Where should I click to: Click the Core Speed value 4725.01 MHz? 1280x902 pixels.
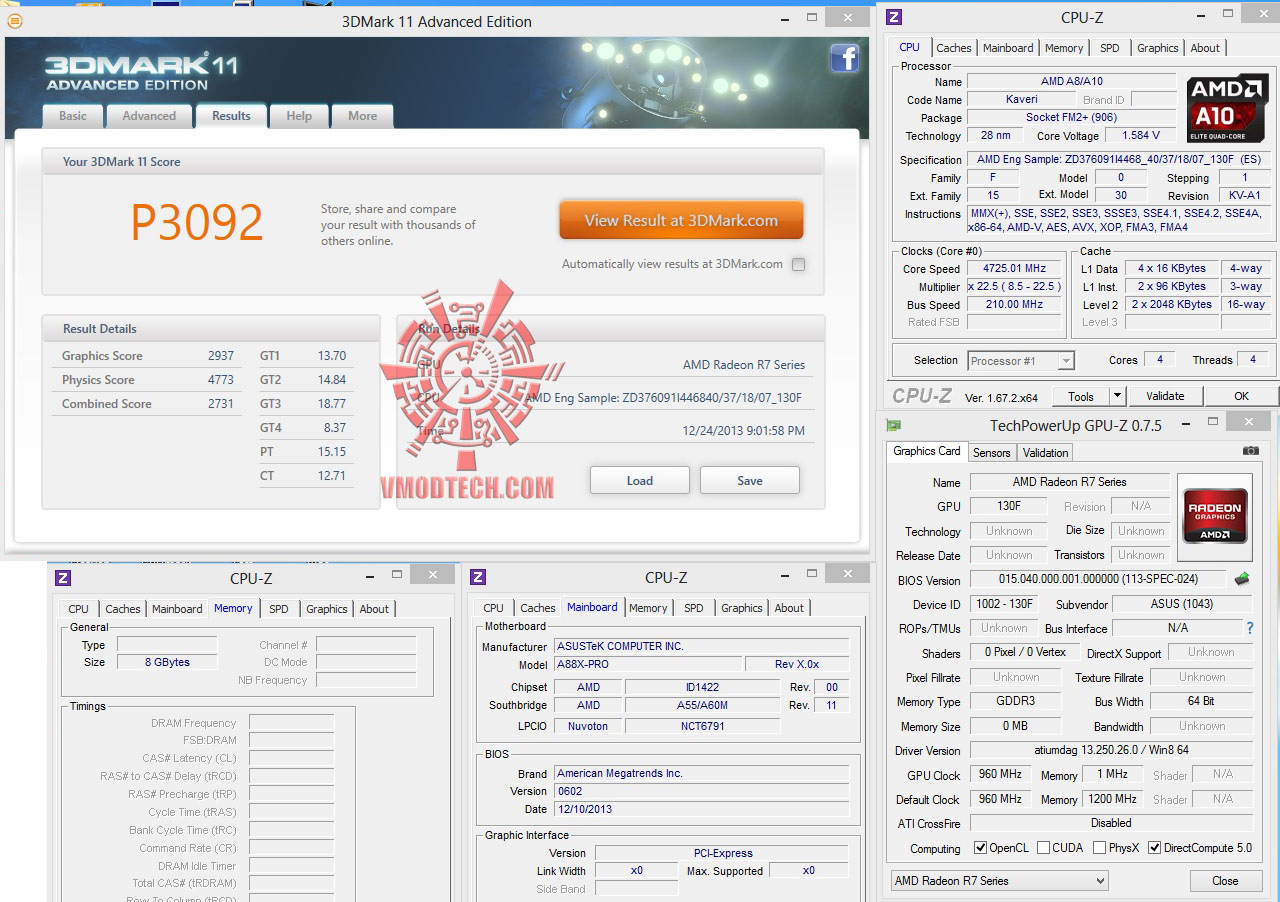(x=1015, y=269)
